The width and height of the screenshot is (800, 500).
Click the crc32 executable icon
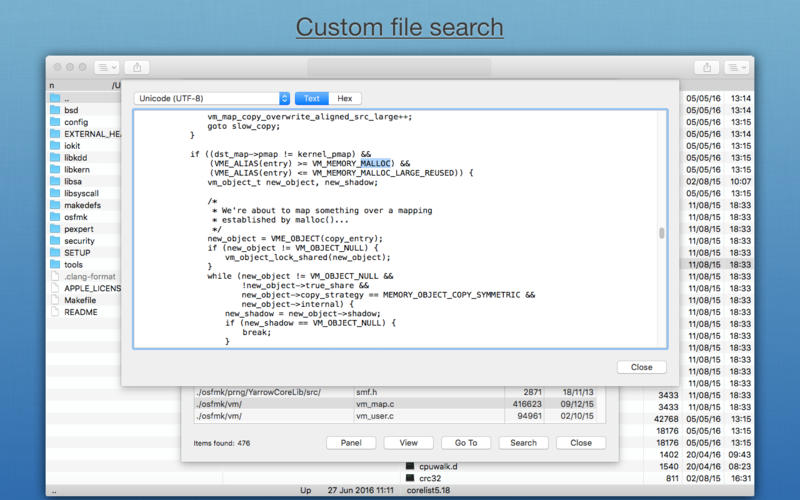click(x=410, y=478)
